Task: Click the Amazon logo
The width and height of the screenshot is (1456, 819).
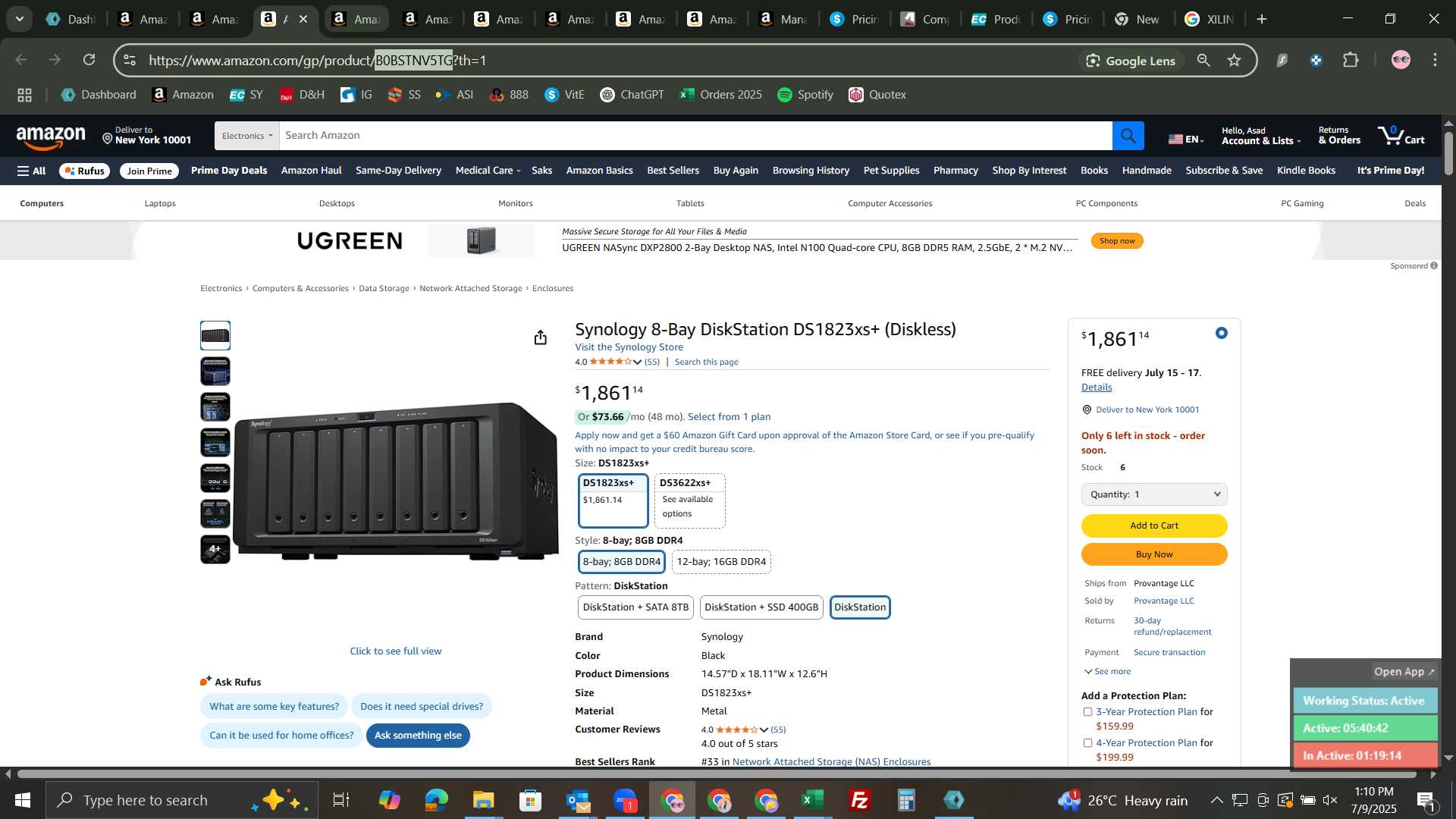Action: tap(51, 137)
